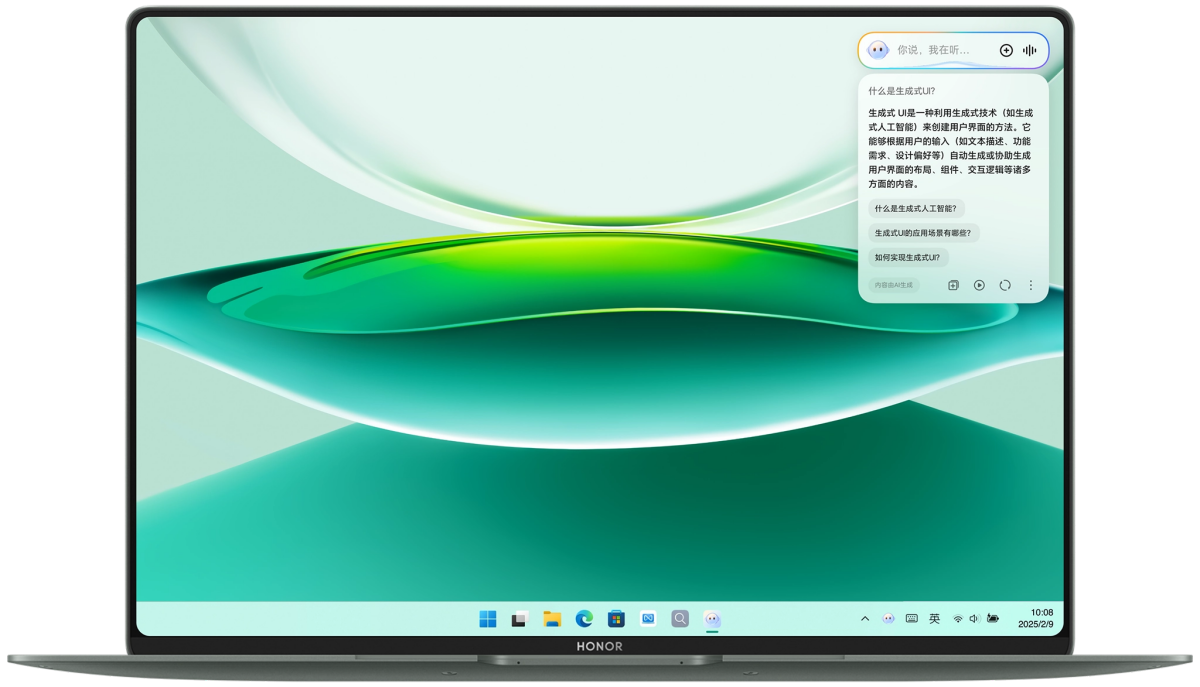Click the '内容由AI生成' label
Image resolution: width=1200 pixels, height=687 pixels.
(x=894, y=285)
